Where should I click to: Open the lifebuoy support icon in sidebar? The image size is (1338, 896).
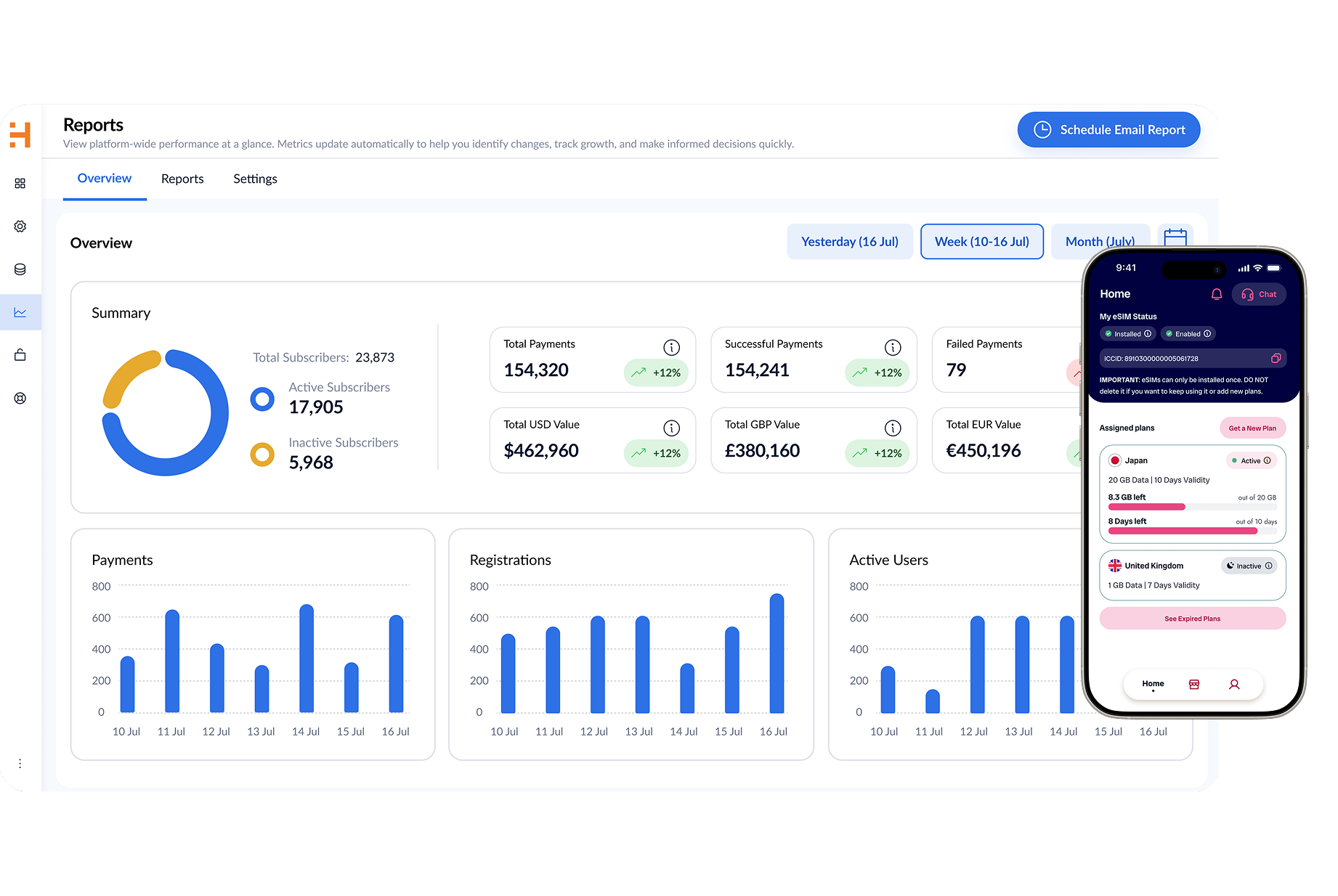pyautogui.click(x=20, y=398)
